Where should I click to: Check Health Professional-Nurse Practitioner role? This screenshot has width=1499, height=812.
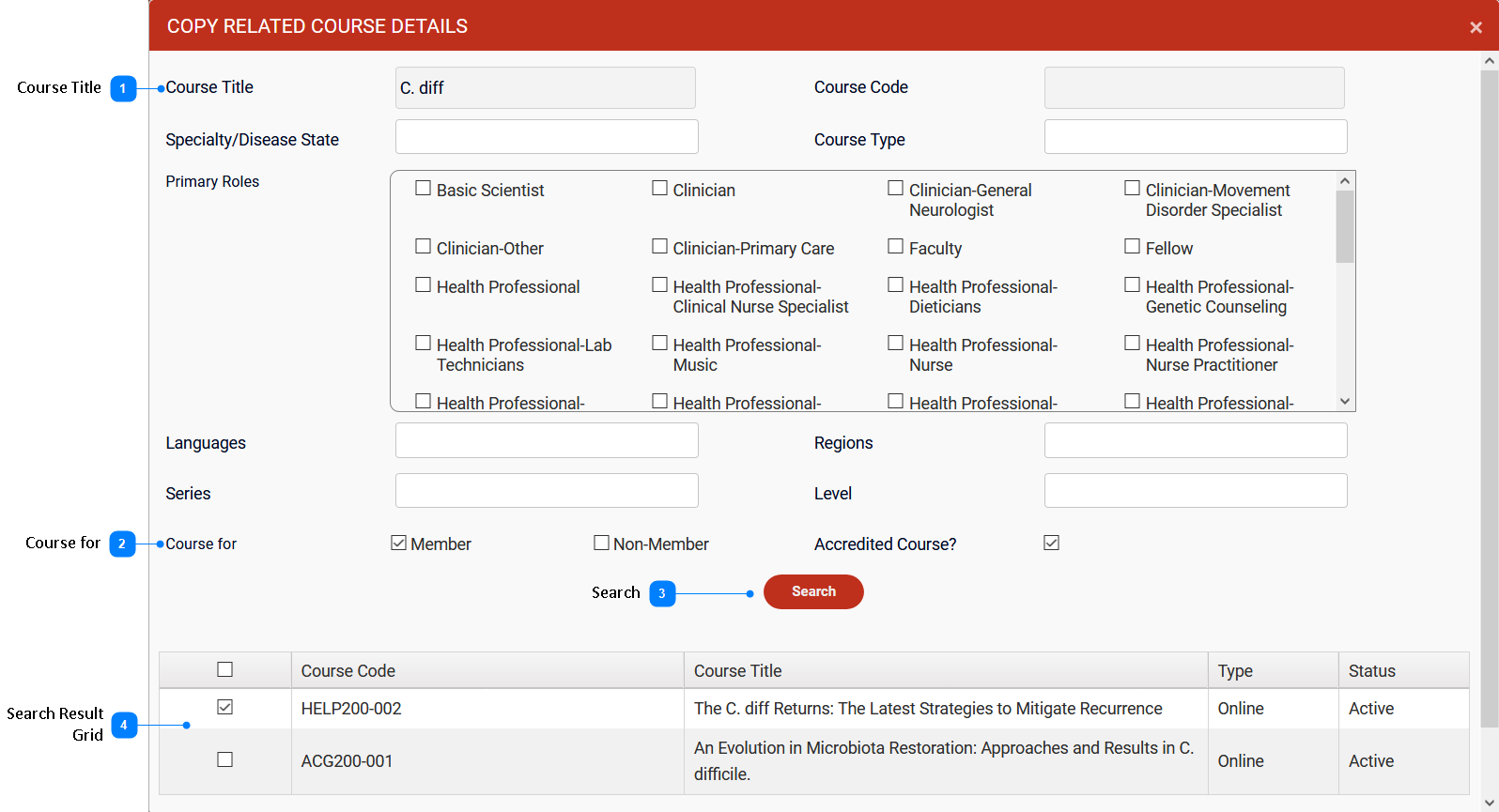tap(1133, 344)
